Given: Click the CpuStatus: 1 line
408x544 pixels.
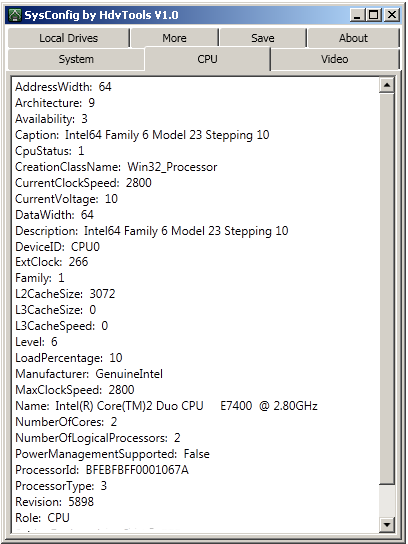Looking at the screenshot, I should pos(50,151).
